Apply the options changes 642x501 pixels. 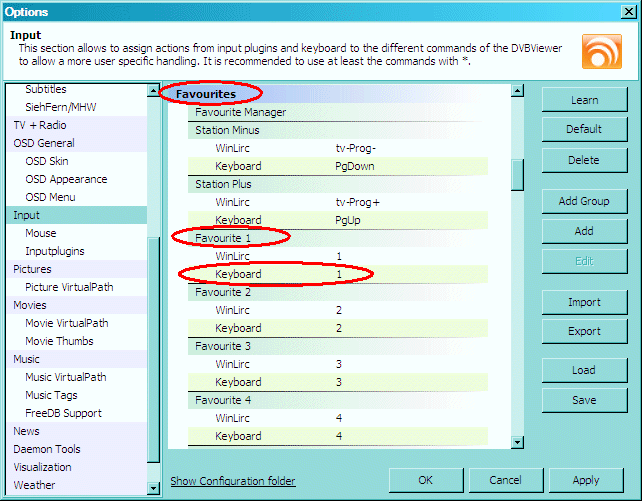pos(586,480)
